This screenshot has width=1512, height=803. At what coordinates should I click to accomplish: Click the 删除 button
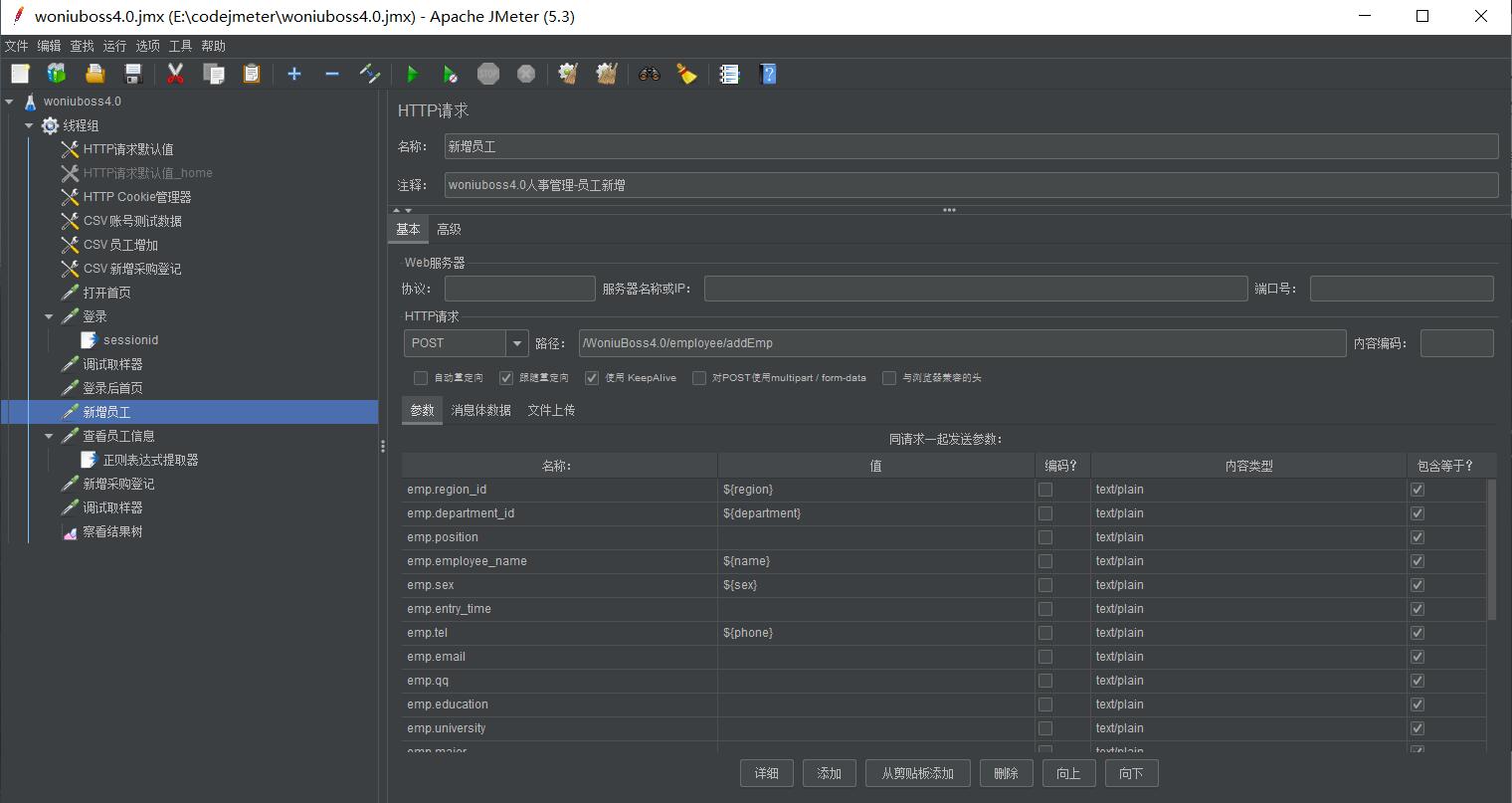point(1006,773)
